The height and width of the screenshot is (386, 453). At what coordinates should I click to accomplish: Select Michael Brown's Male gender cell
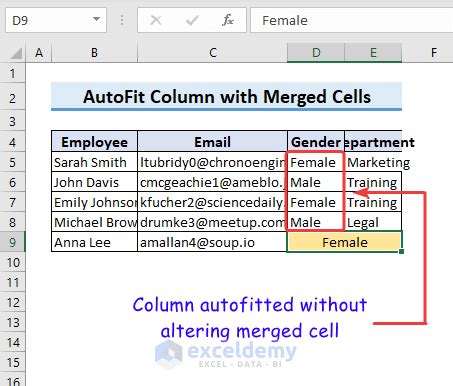pos(316,222)
